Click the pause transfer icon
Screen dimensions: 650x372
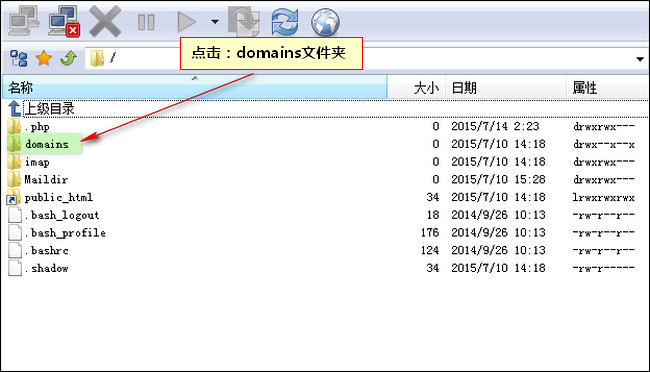point(146,22)
